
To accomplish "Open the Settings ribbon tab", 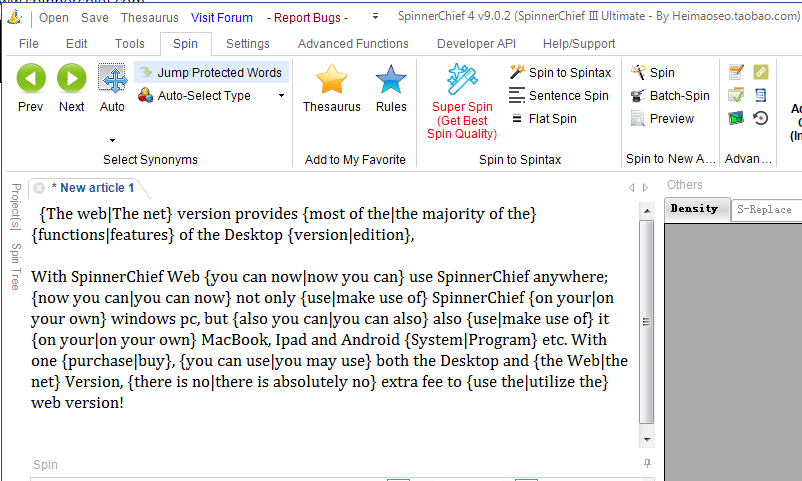I will (x=248, y=44).
